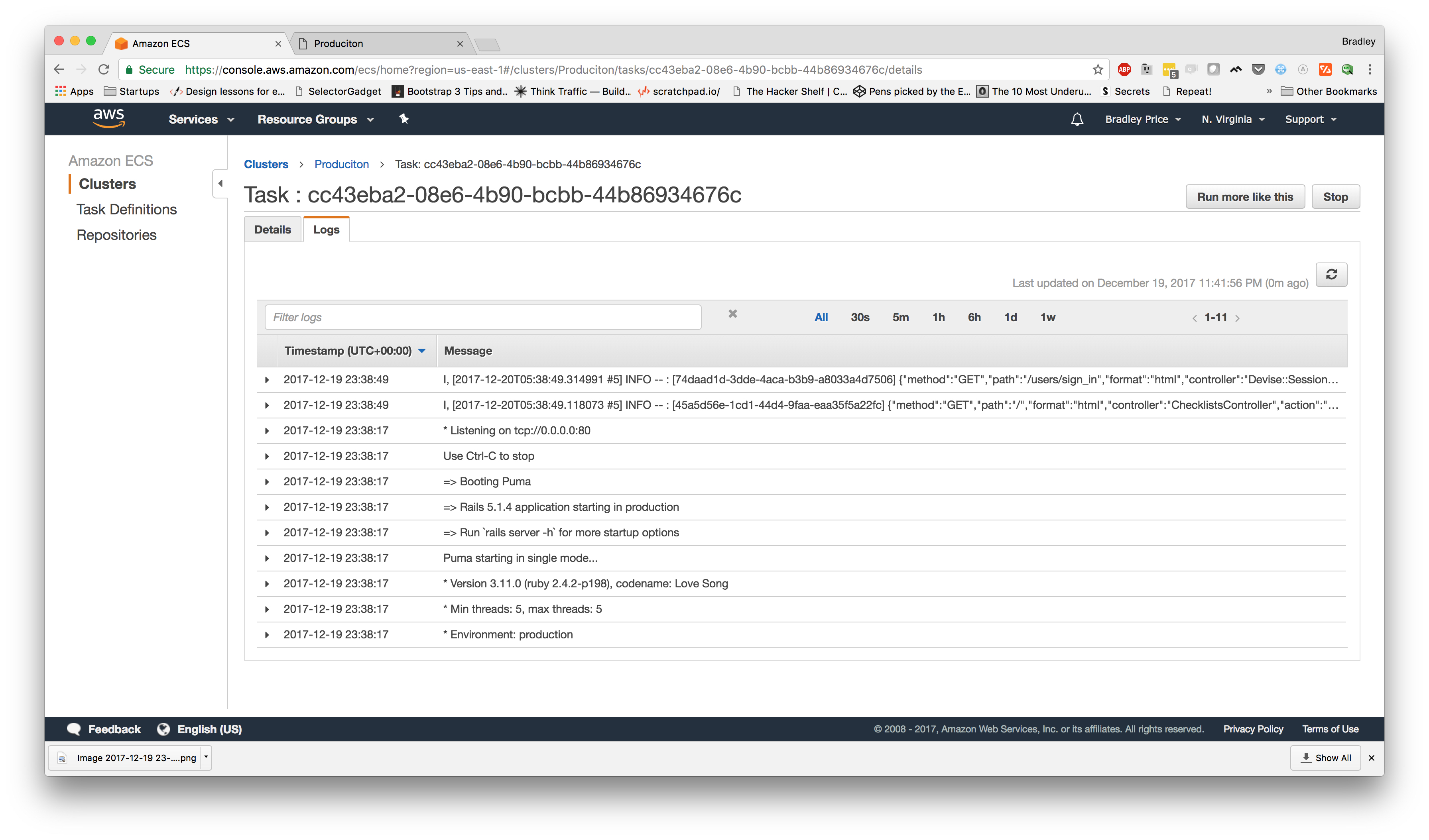Select Clusters in the ECS sidebar
Viewport: 1429px width, 840px height.
[107, 184]
